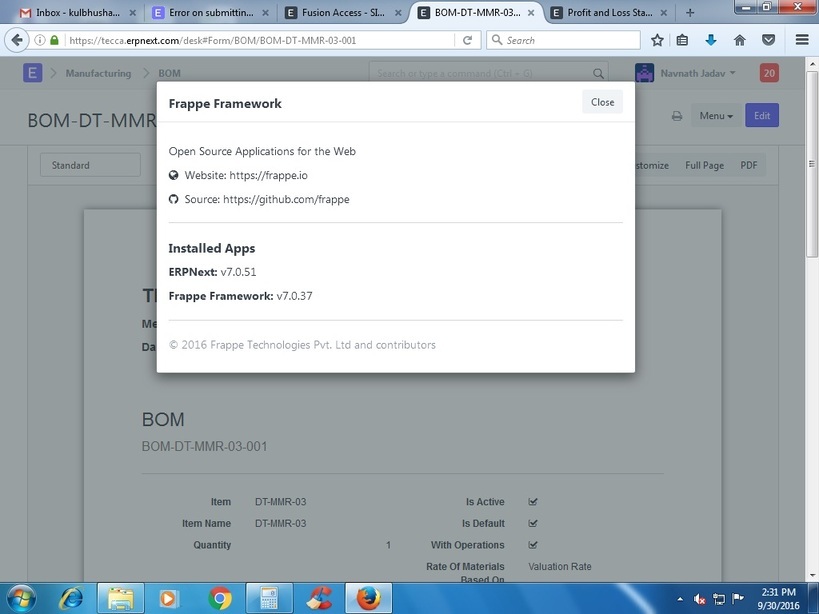819x614 pixels.
Task: Click the 'Valuation Rate' value
Action: pos(560,566)
